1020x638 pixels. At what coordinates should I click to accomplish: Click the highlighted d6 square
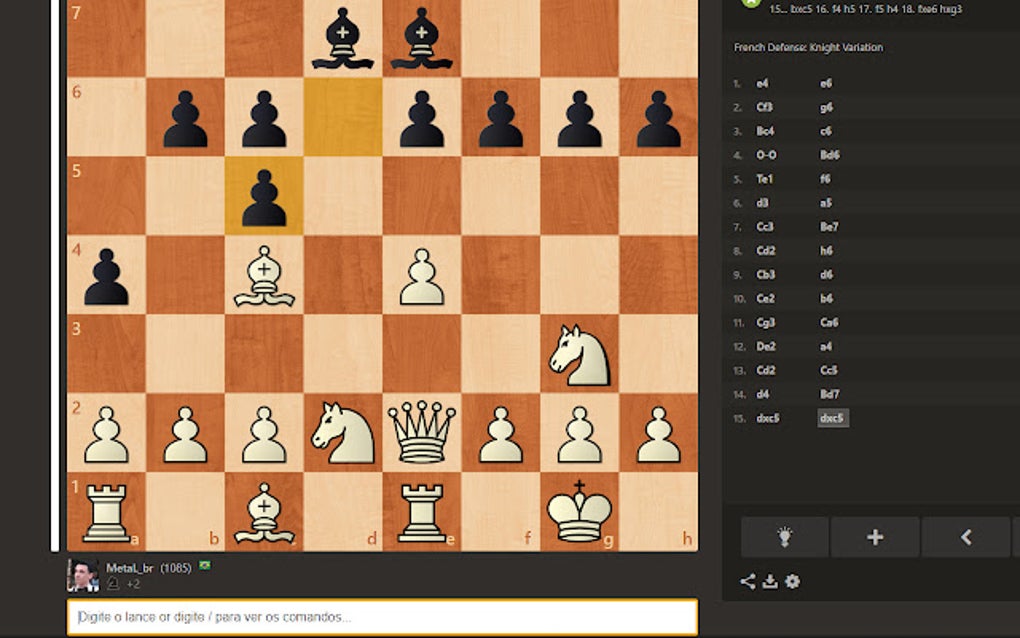(343, 117)
